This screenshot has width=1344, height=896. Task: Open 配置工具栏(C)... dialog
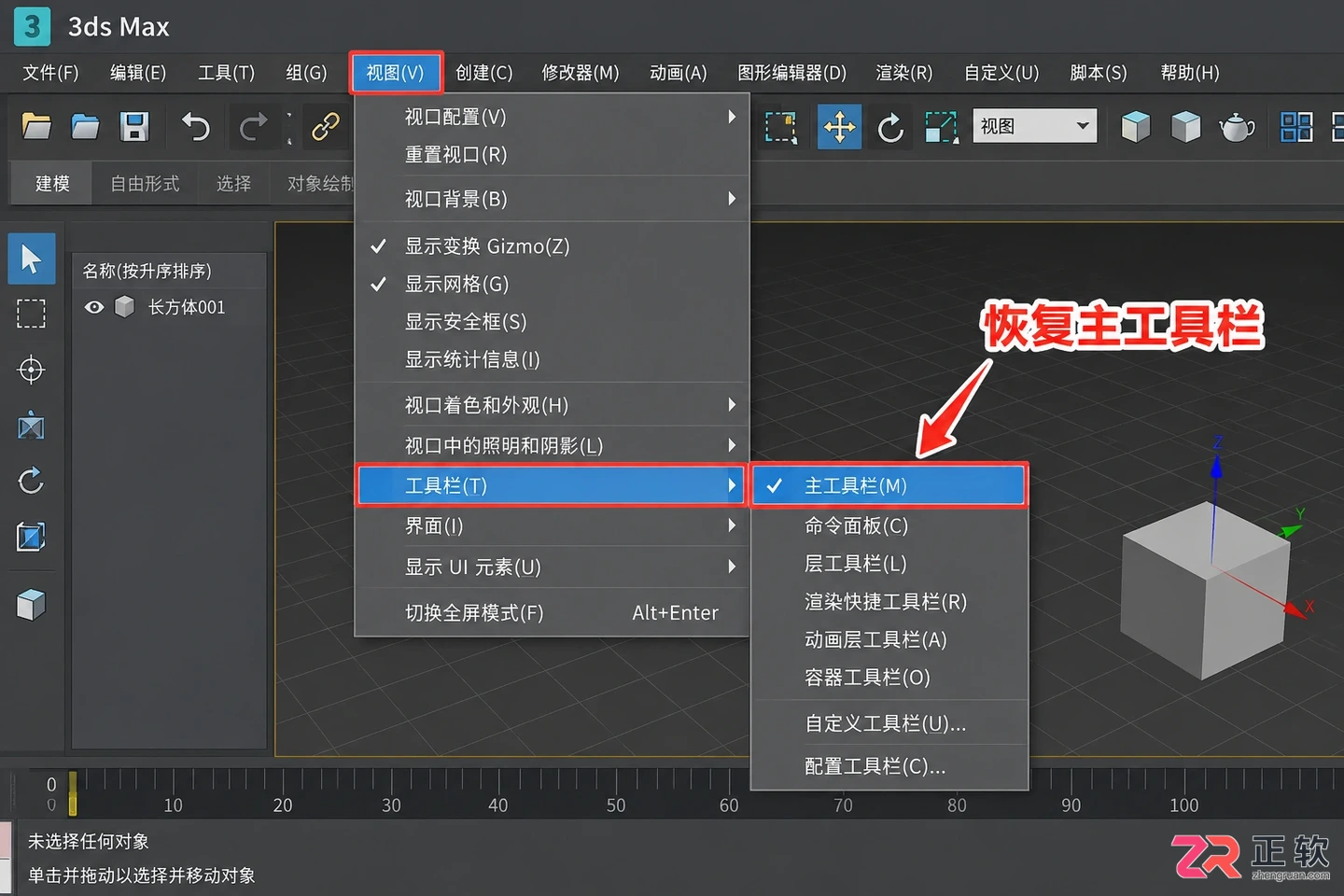(889, 766)
